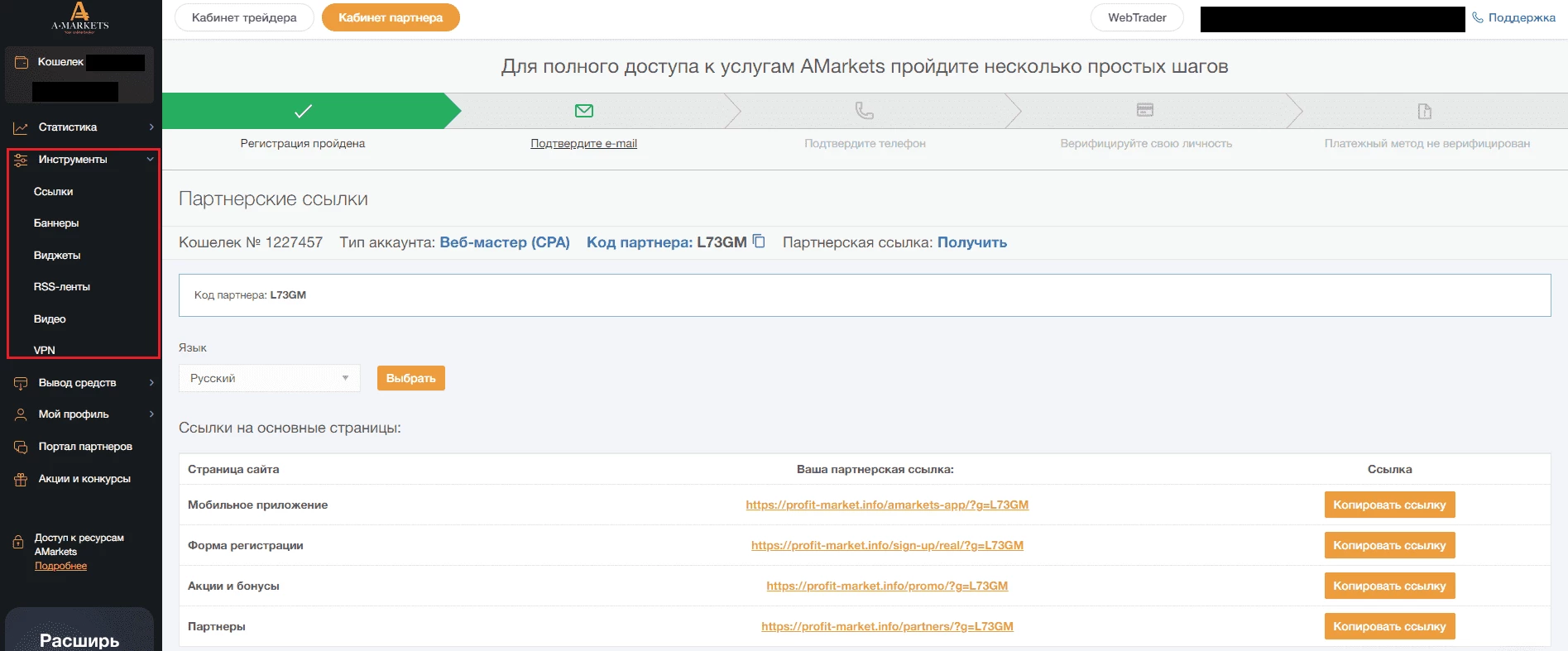Expand the Статистика menu chevron
Image resolution: width=1568 pixels, height=651 pixels.
151,127
